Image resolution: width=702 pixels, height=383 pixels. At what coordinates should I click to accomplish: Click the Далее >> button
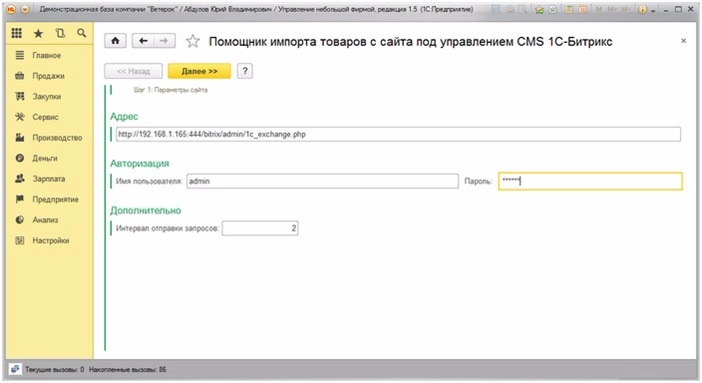tap(200, 71)
